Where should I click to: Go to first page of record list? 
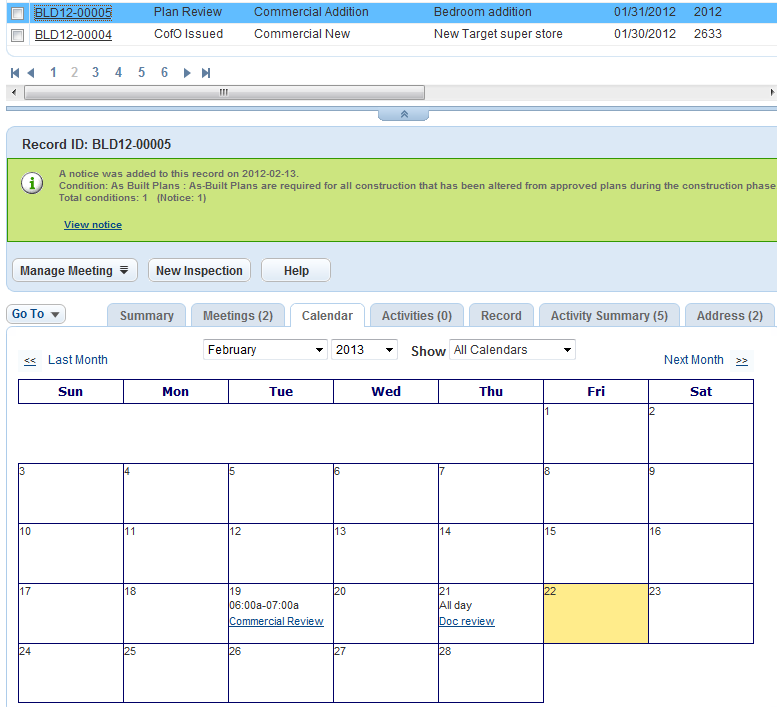(15, 73)
